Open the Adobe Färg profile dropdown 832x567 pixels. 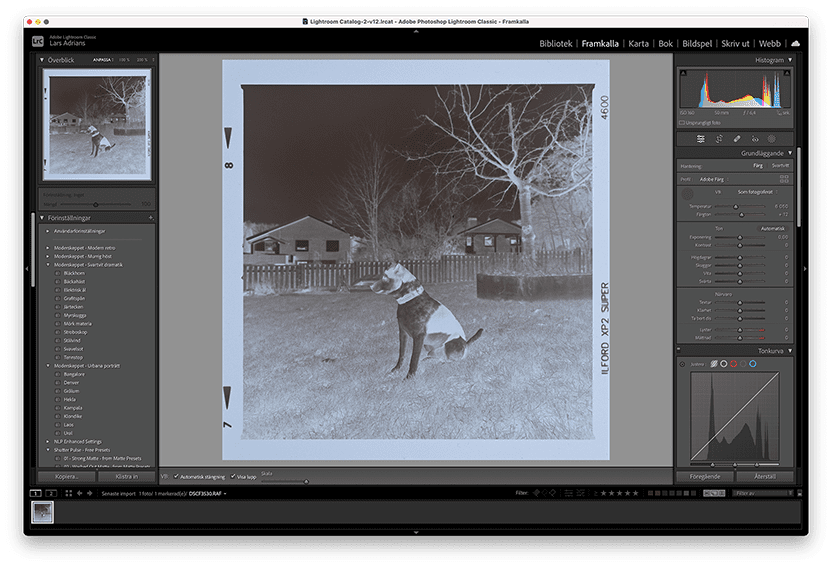pos(714,179)
